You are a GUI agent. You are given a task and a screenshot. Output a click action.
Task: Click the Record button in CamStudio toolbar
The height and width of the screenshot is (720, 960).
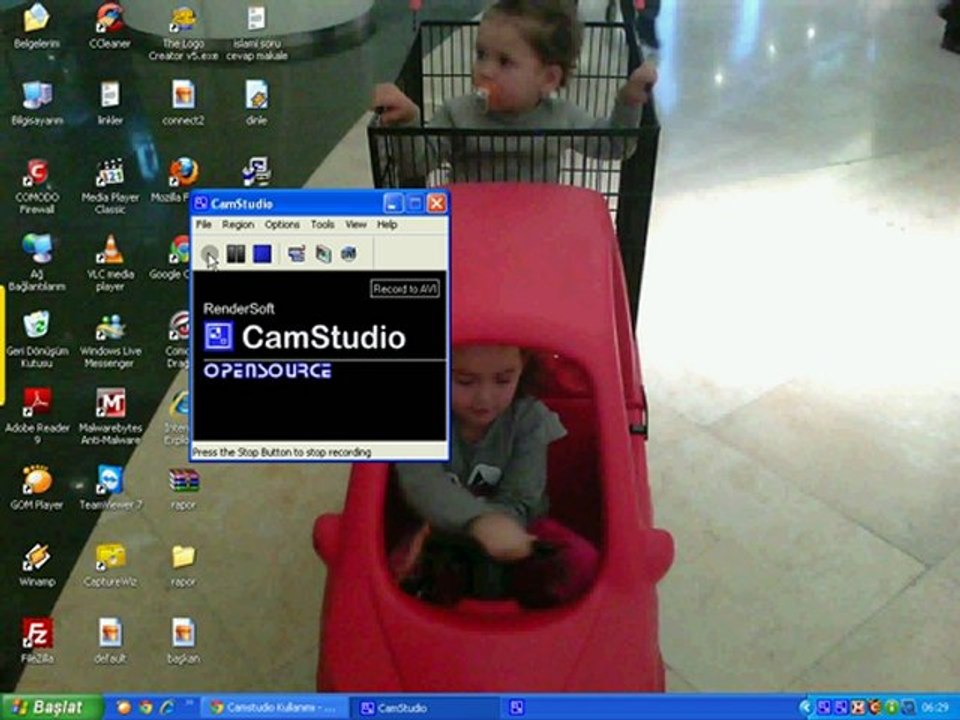(x=209, y=253)
